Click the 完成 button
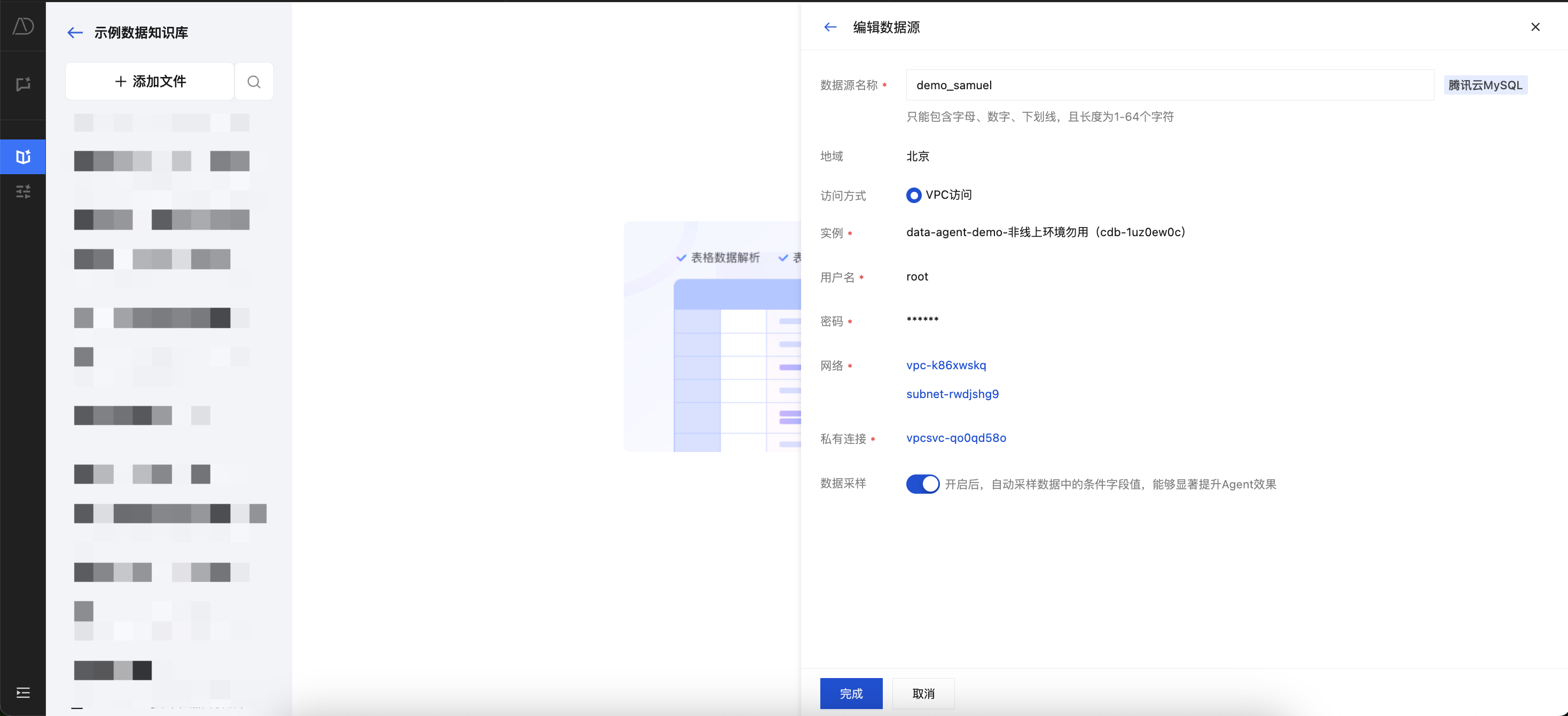Screen dimensions: 1568x716 (x=851, y=694)
